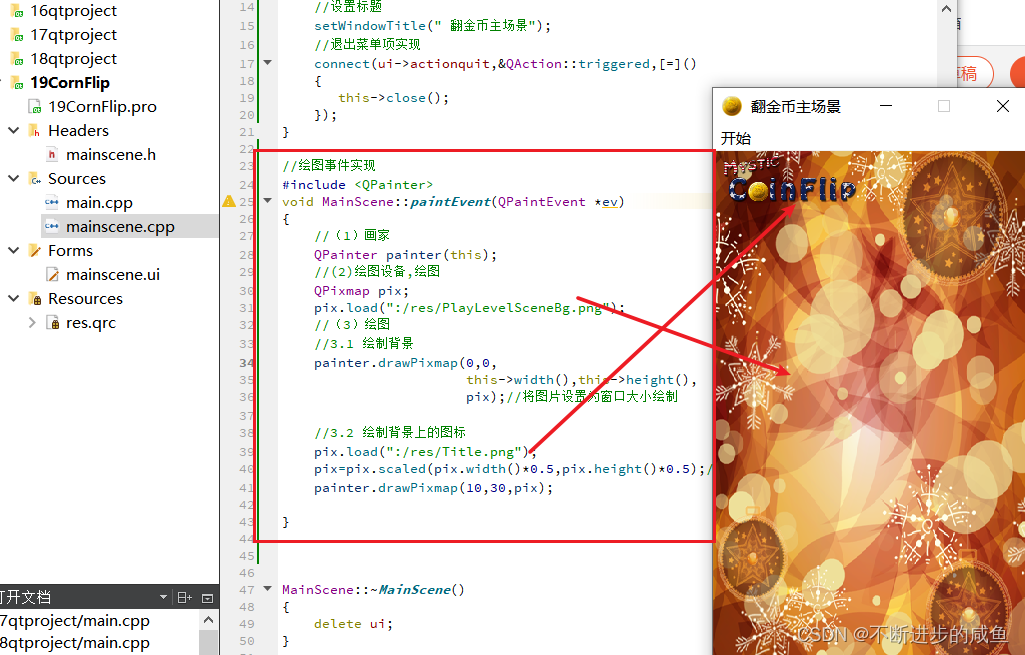The height and width of the screenshot is (655, 1025).
Task: Click the res.qrc file name
Action: [91, 323]
